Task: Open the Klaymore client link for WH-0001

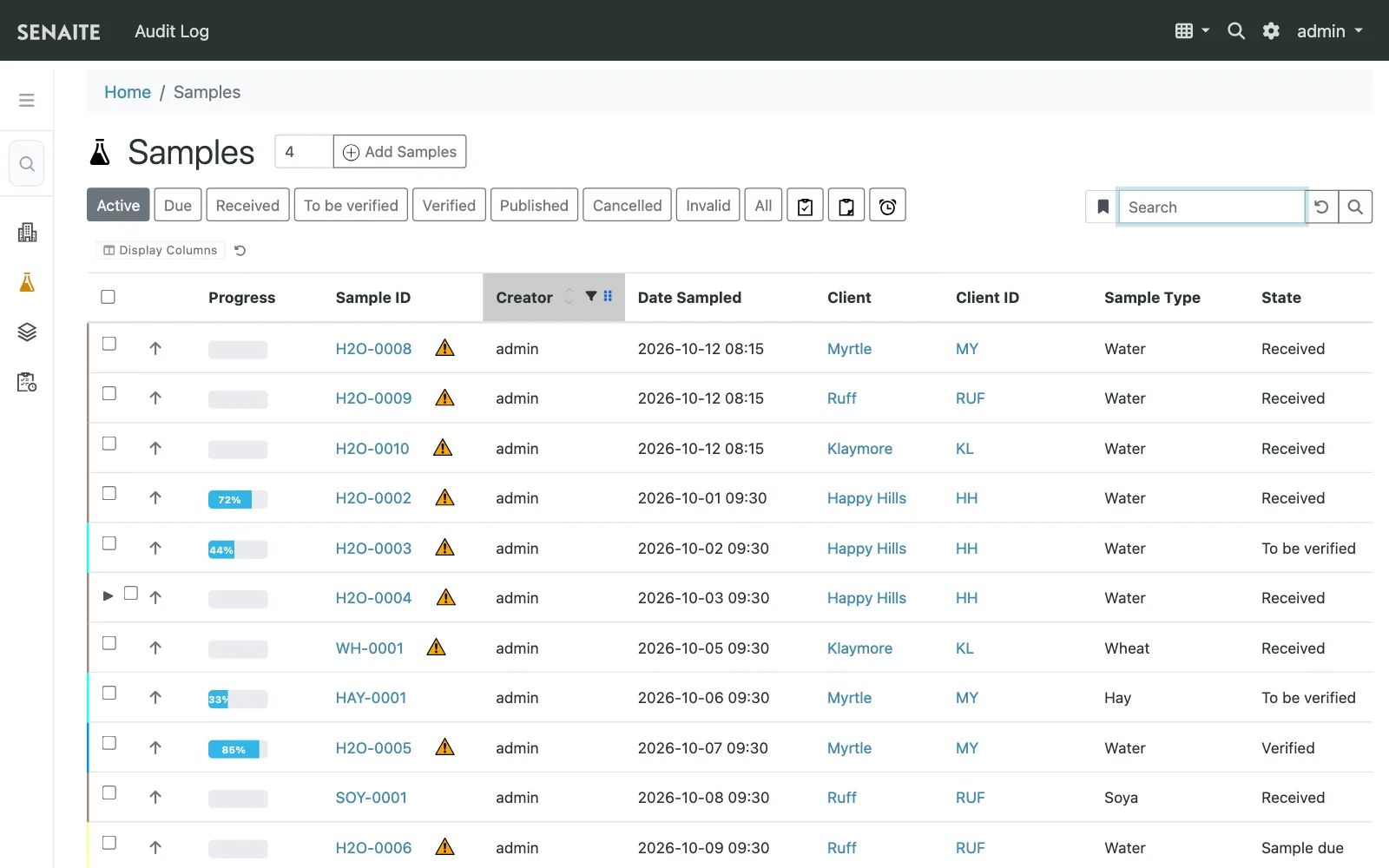Action: tap(859, 648)
